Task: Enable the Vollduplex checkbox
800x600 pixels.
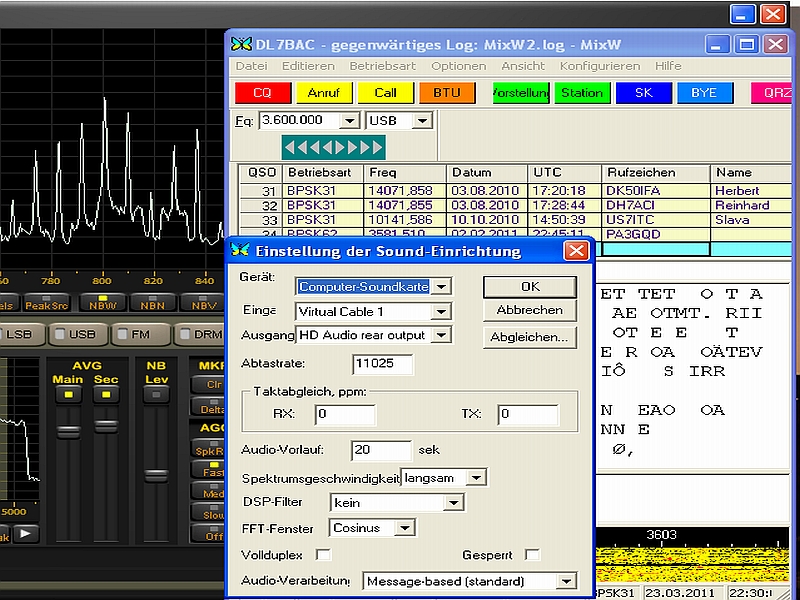Action: tap(323, 555)
